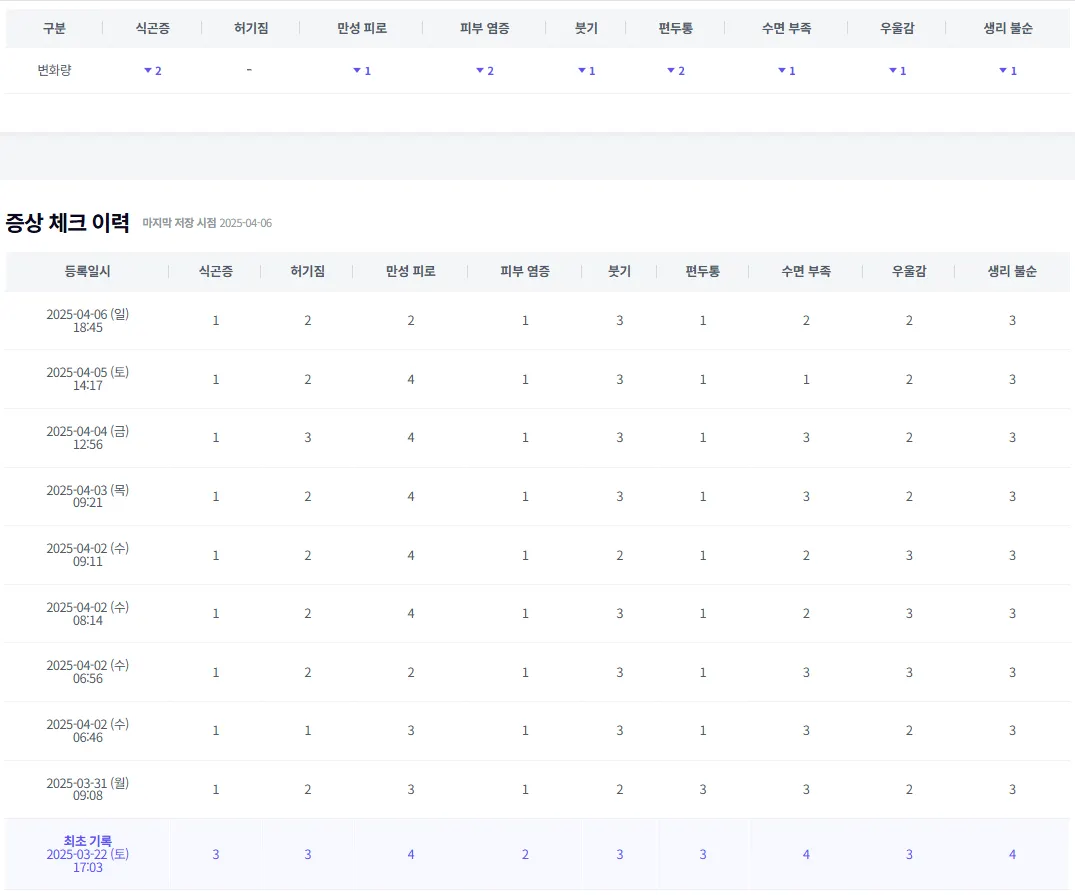Click the 2025-04-04 (금) 12:56 entry date
This screenshot has height=895, width=1075.
point(87,438)
